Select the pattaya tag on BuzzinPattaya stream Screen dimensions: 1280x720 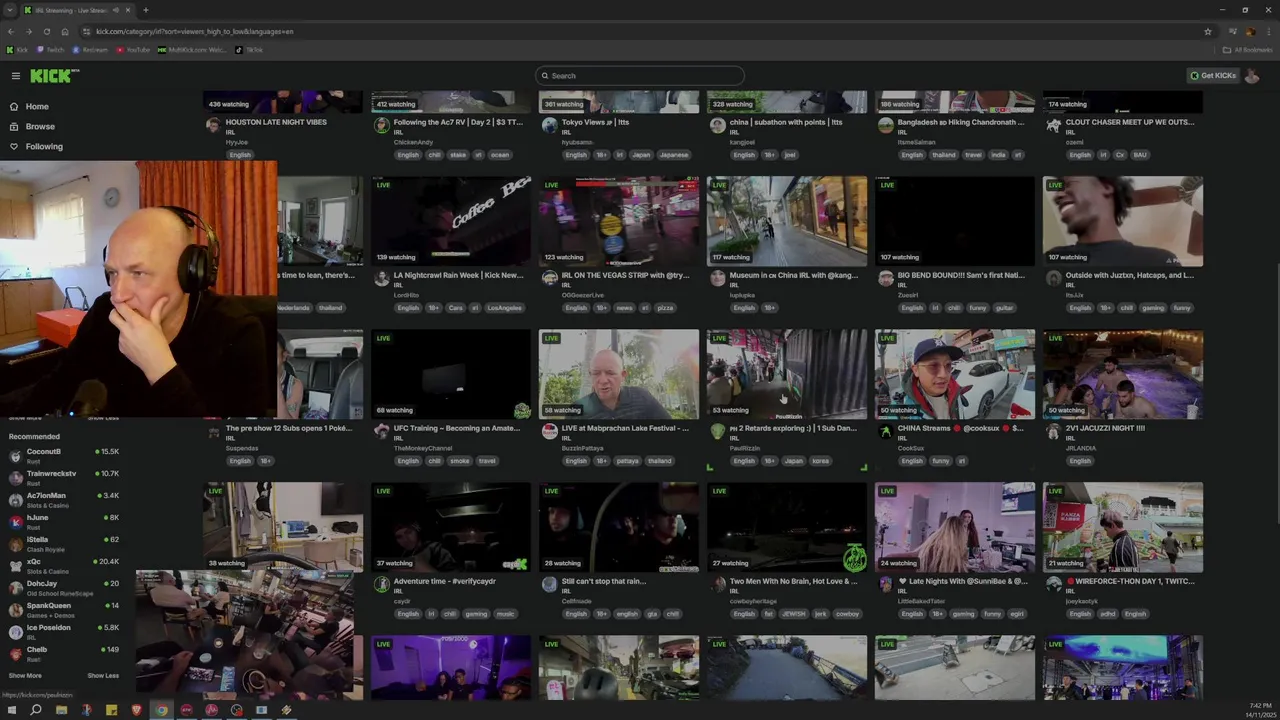click(627, 461)
